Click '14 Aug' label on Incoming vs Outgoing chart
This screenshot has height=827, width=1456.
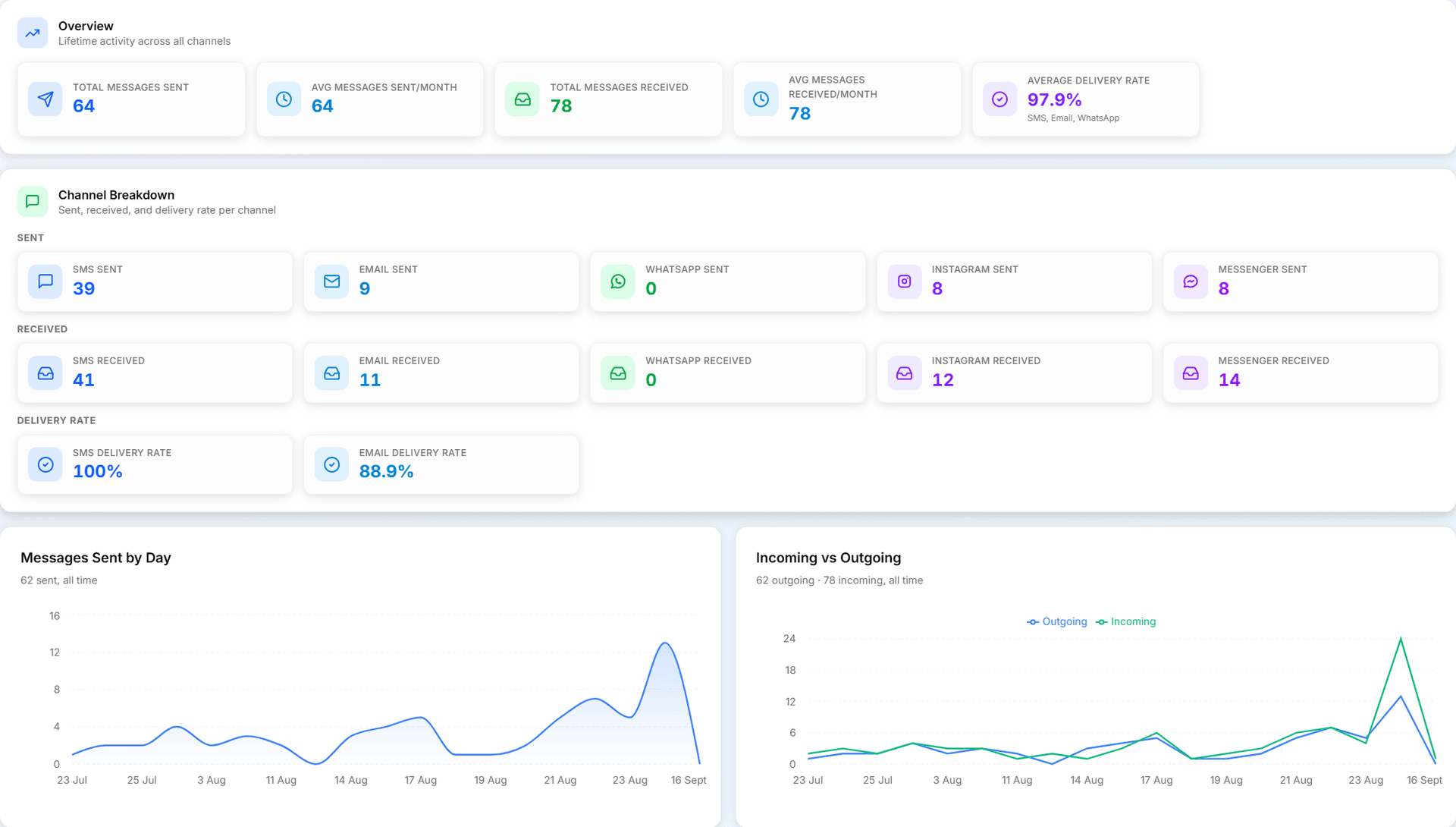pyautogui.click(x=1087, y=780)
